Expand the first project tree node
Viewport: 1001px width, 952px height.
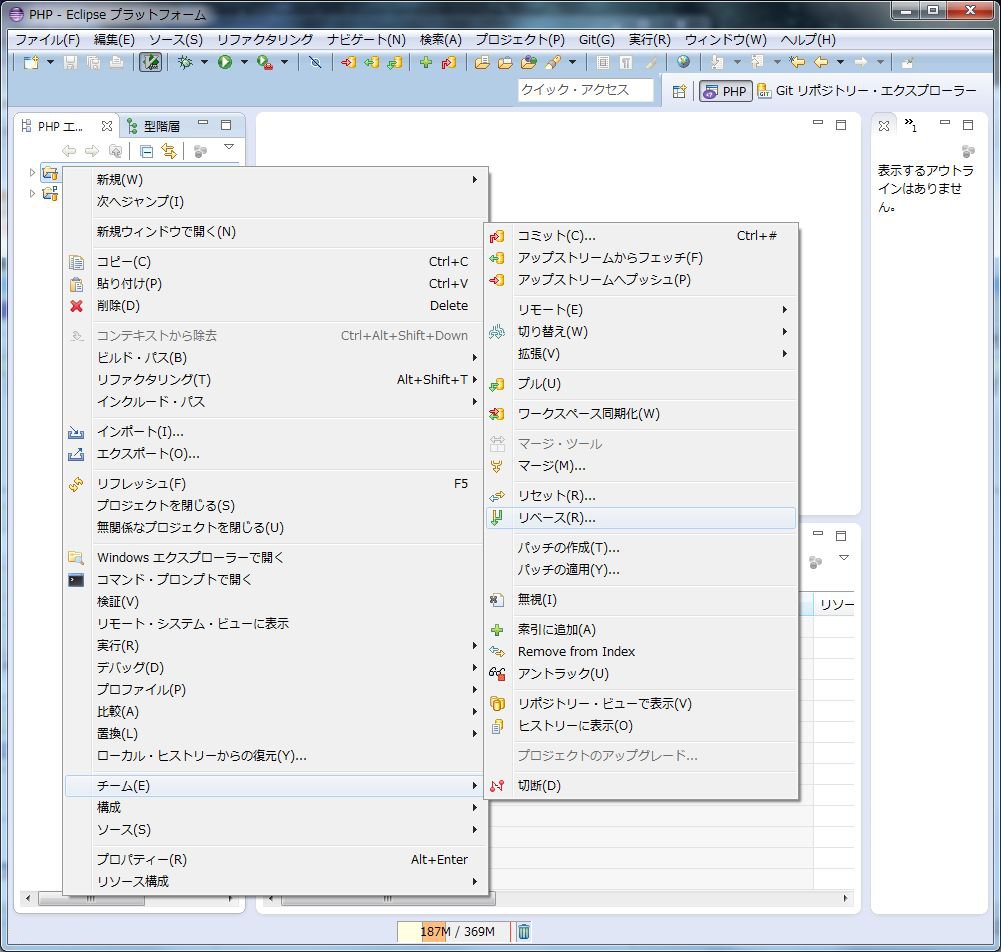pyautogui.click(x=32, y=172)
